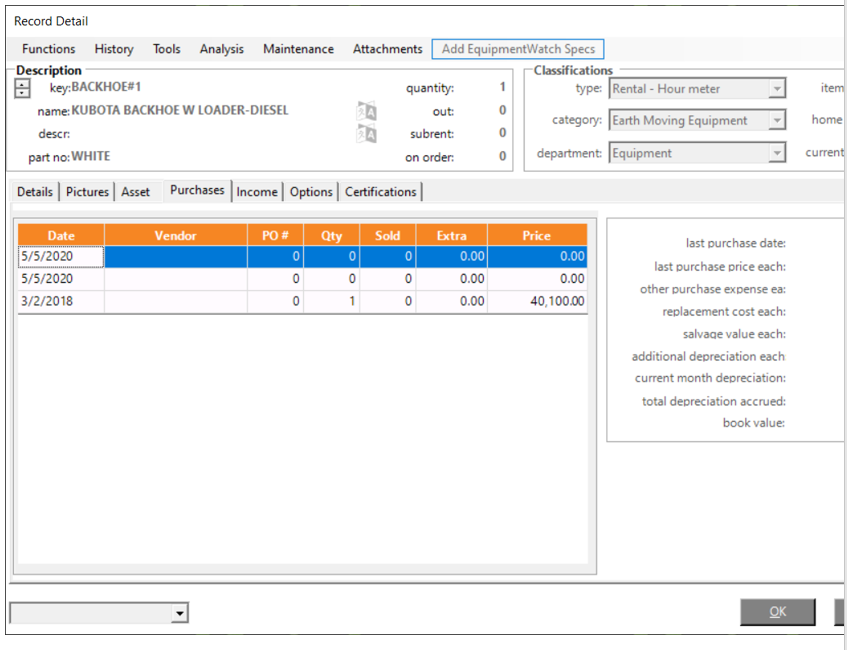The height and width of the screenshot is (650, 847).
Task: Click the translate icon beside the descr field
Action: click(x=367, y=134)
